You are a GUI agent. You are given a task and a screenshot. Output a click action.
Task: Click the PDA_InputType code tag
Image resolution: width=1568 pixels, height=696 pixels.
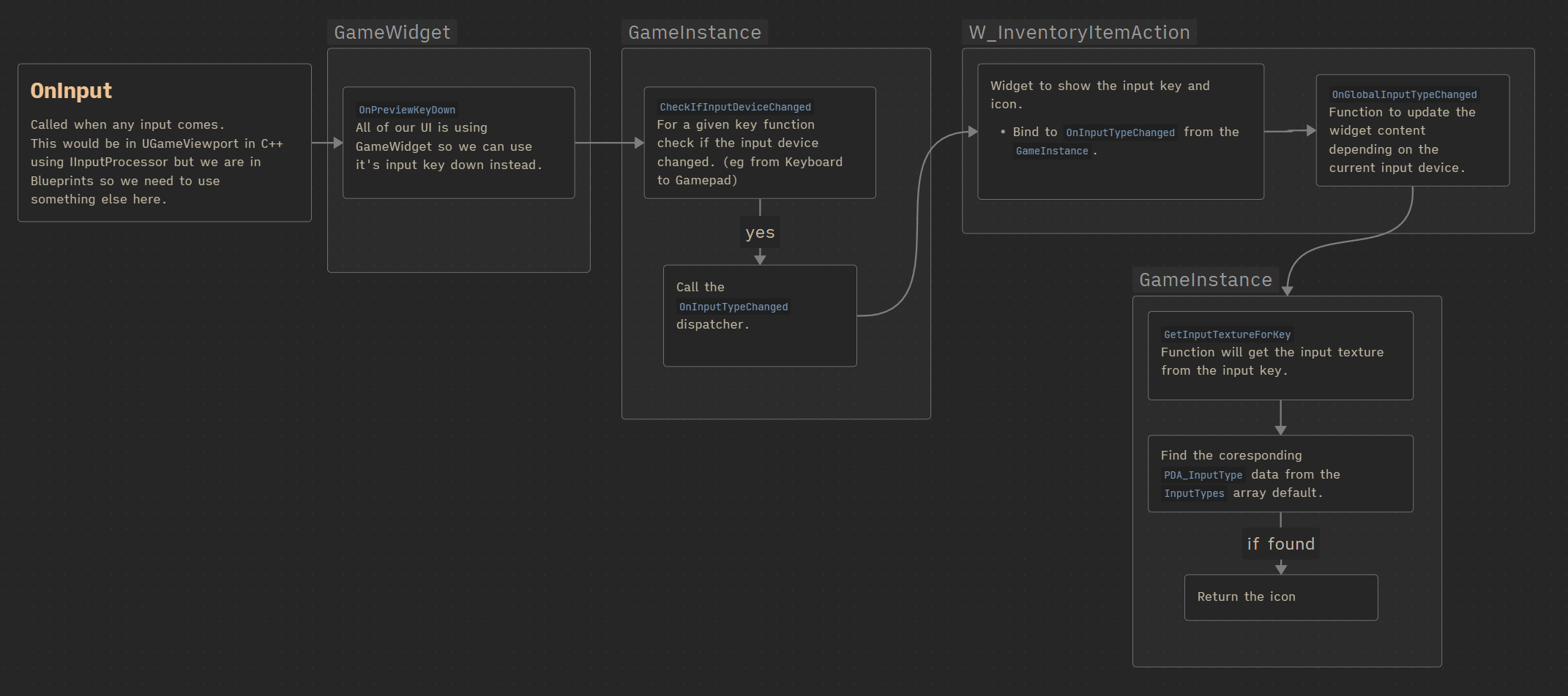[x=1203, y=475]
